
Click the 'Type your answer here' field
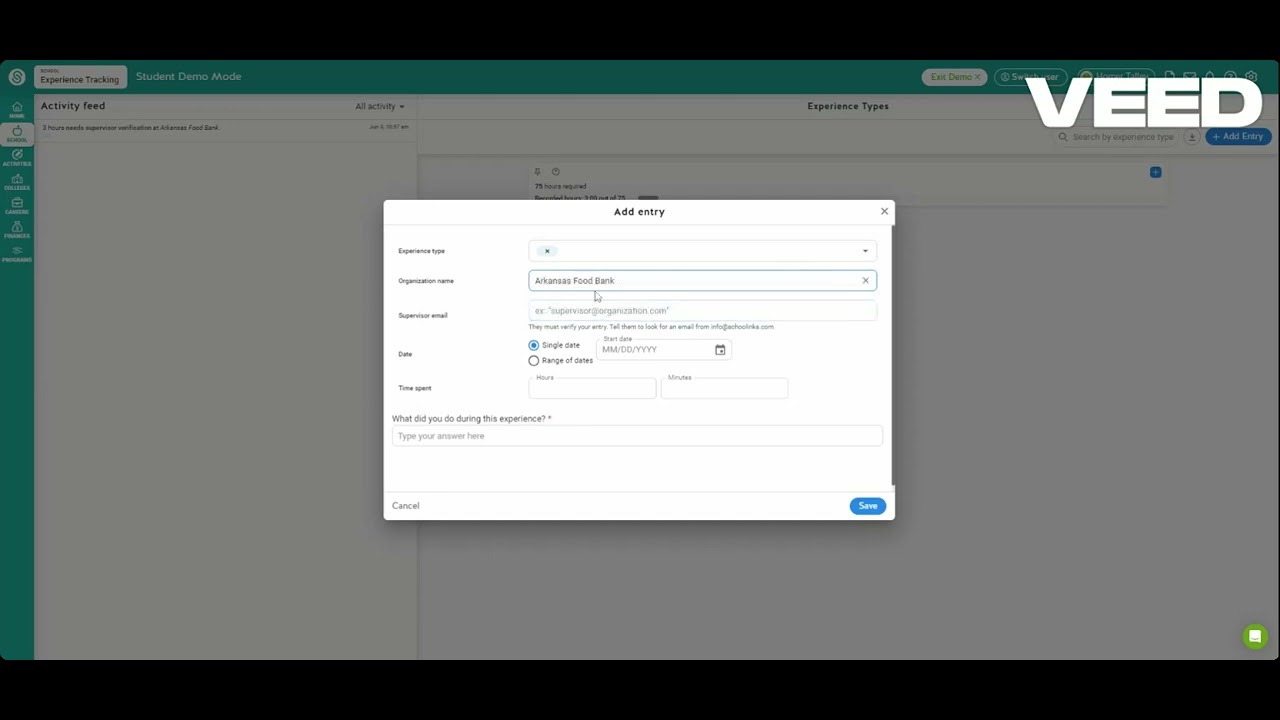tap(637, 436)
